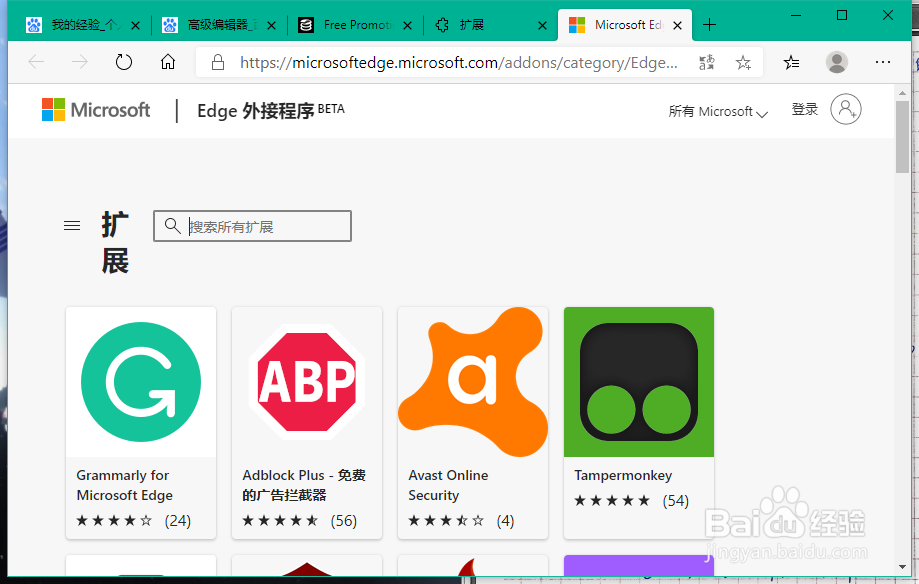This screenshot has width=919, height=584.
Task: Expand the 所有 Microsoft dropdown
Action: 718,111
